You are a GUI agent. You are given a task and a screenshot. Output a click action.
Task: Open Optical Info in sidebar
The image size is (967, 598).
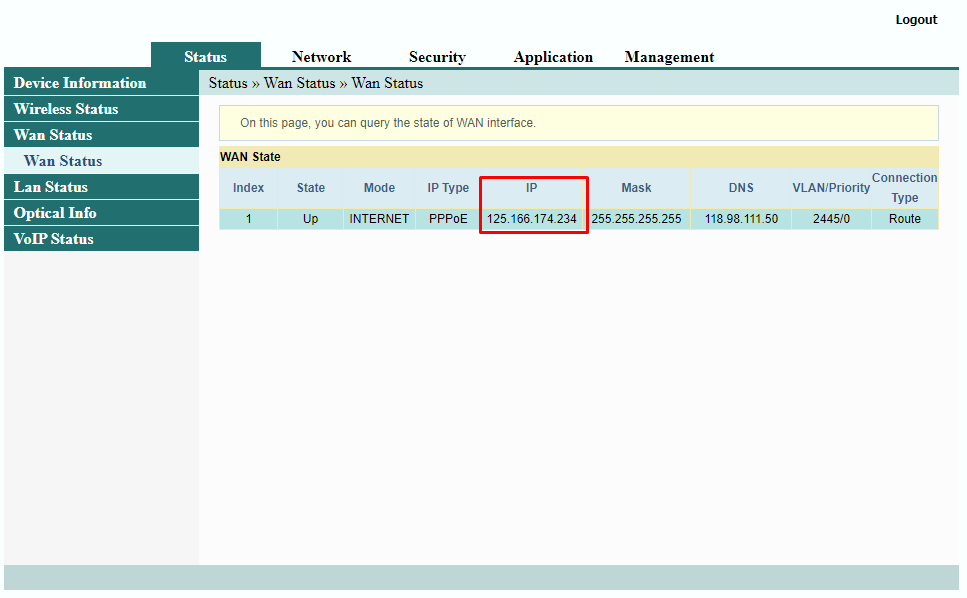click(55, 213)
